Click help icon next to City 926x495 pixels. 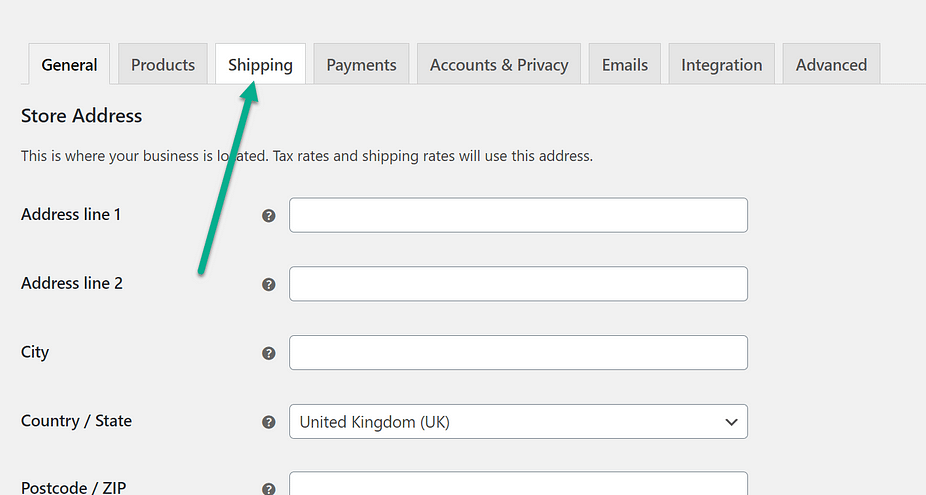(268, 353)
